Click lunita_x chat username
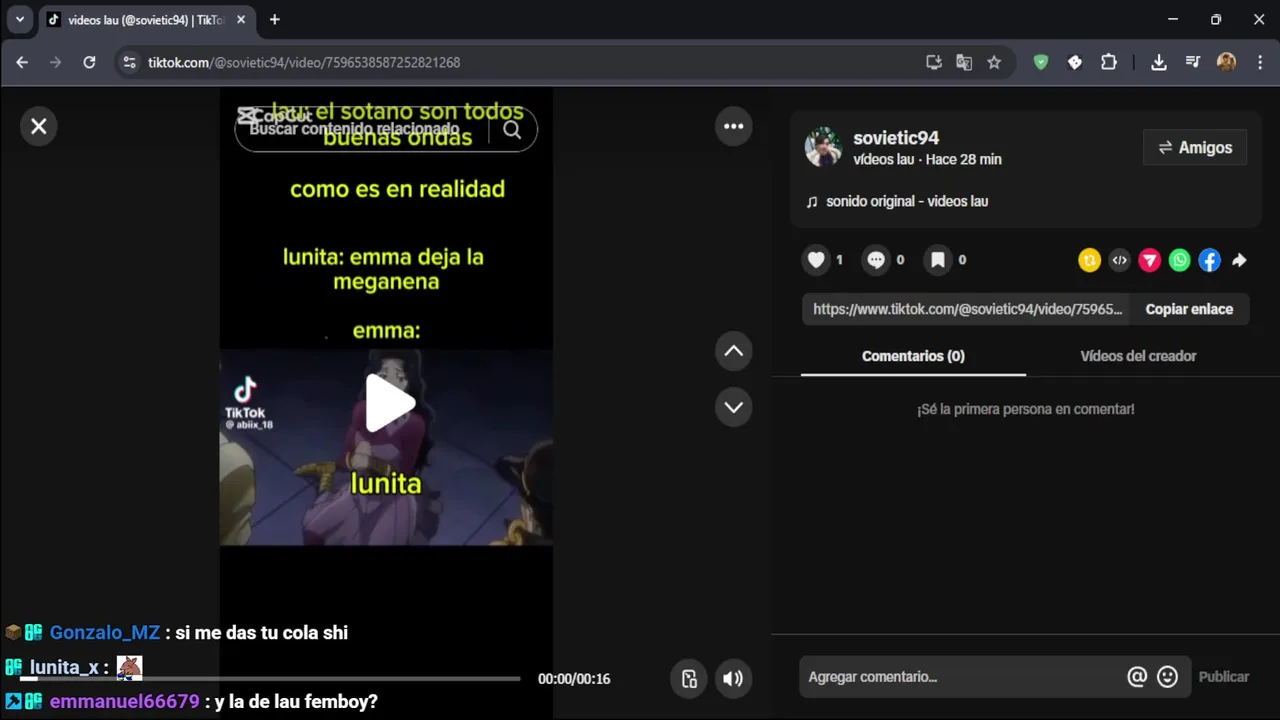This screenshot has height=720, width=1280. tap(64, 668)
